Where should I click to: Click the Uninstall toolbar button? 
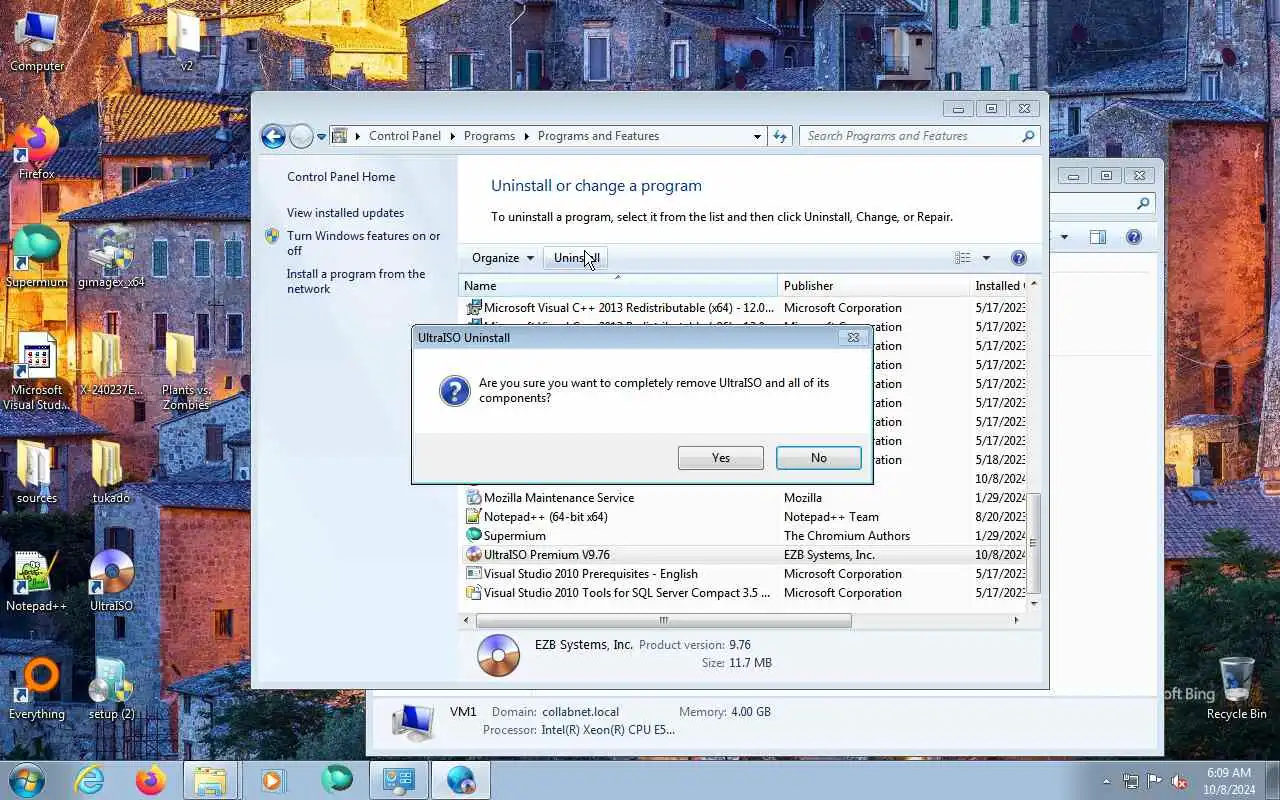pyautogui.click(x=576, y=258)
